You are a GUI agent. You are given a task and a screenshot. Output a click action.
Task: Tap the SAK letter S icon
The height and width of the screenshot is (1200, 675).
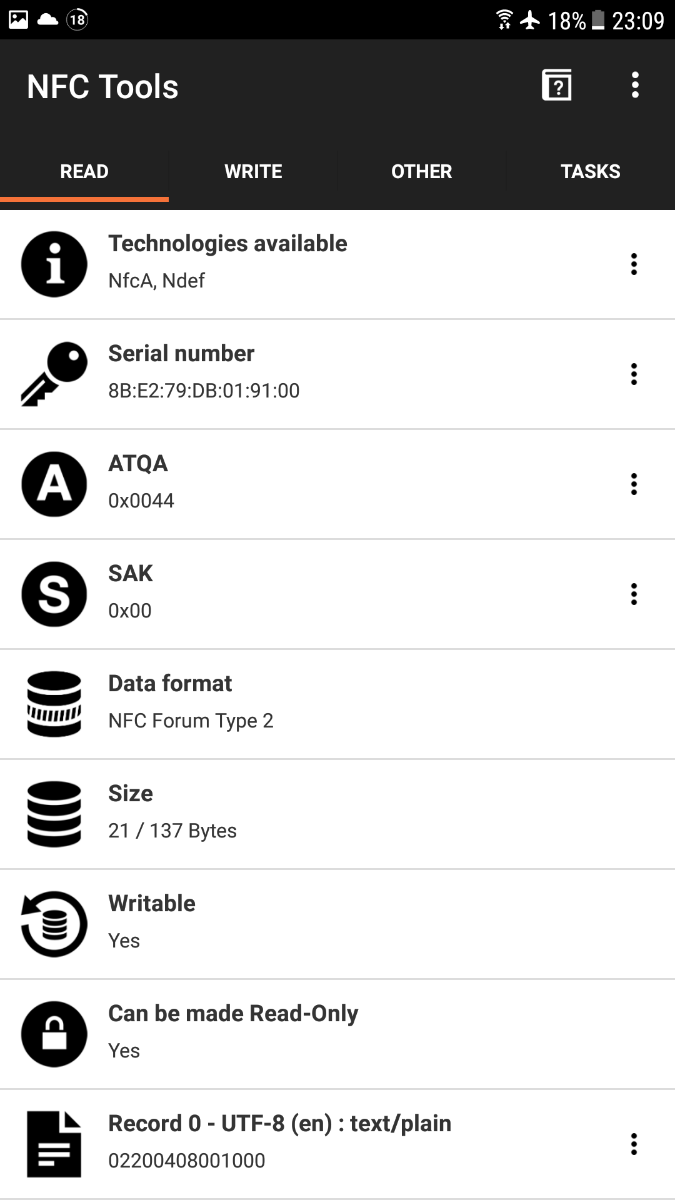click(54, 594)
